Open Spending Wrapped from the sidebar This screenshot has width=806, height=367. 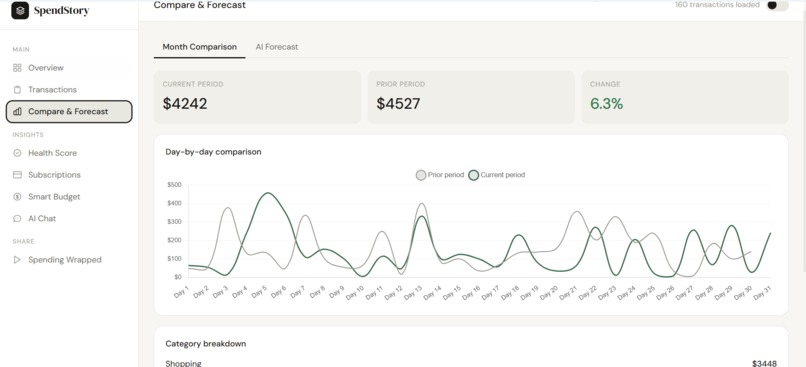[x=69, y=260]
